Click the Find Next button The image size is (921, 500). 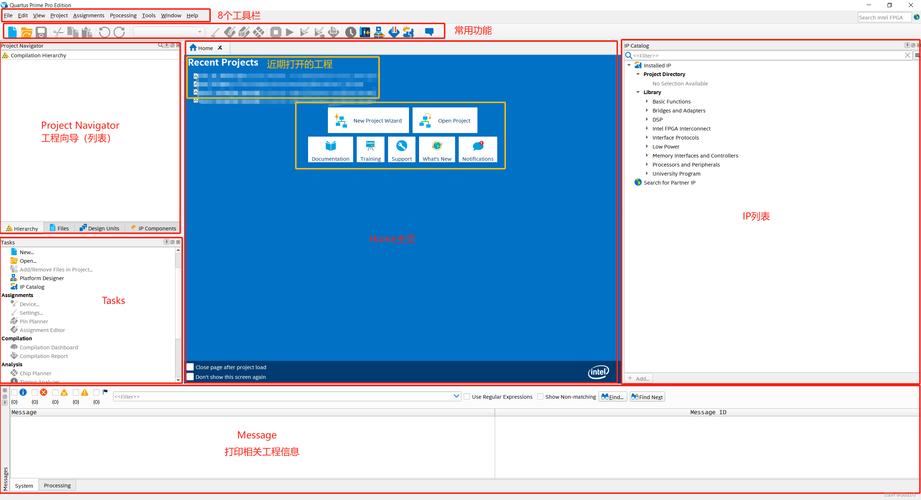point(647,397)
